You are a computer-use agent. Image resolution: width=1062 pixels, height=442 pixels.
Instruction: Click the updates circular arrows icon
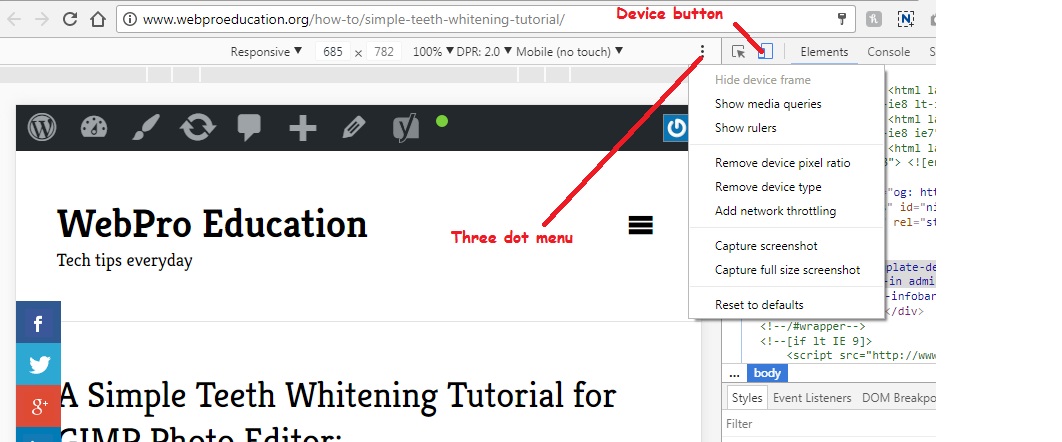198,127
